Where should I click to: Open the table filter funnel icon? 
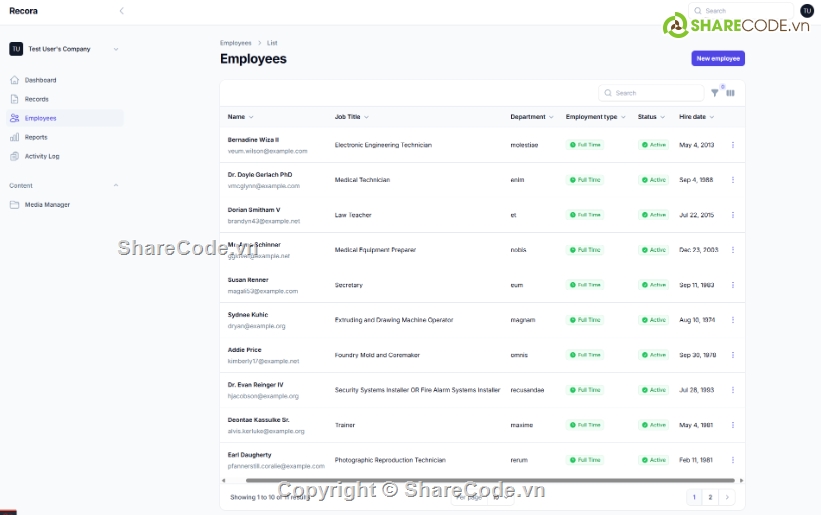(x=714, y=93)
